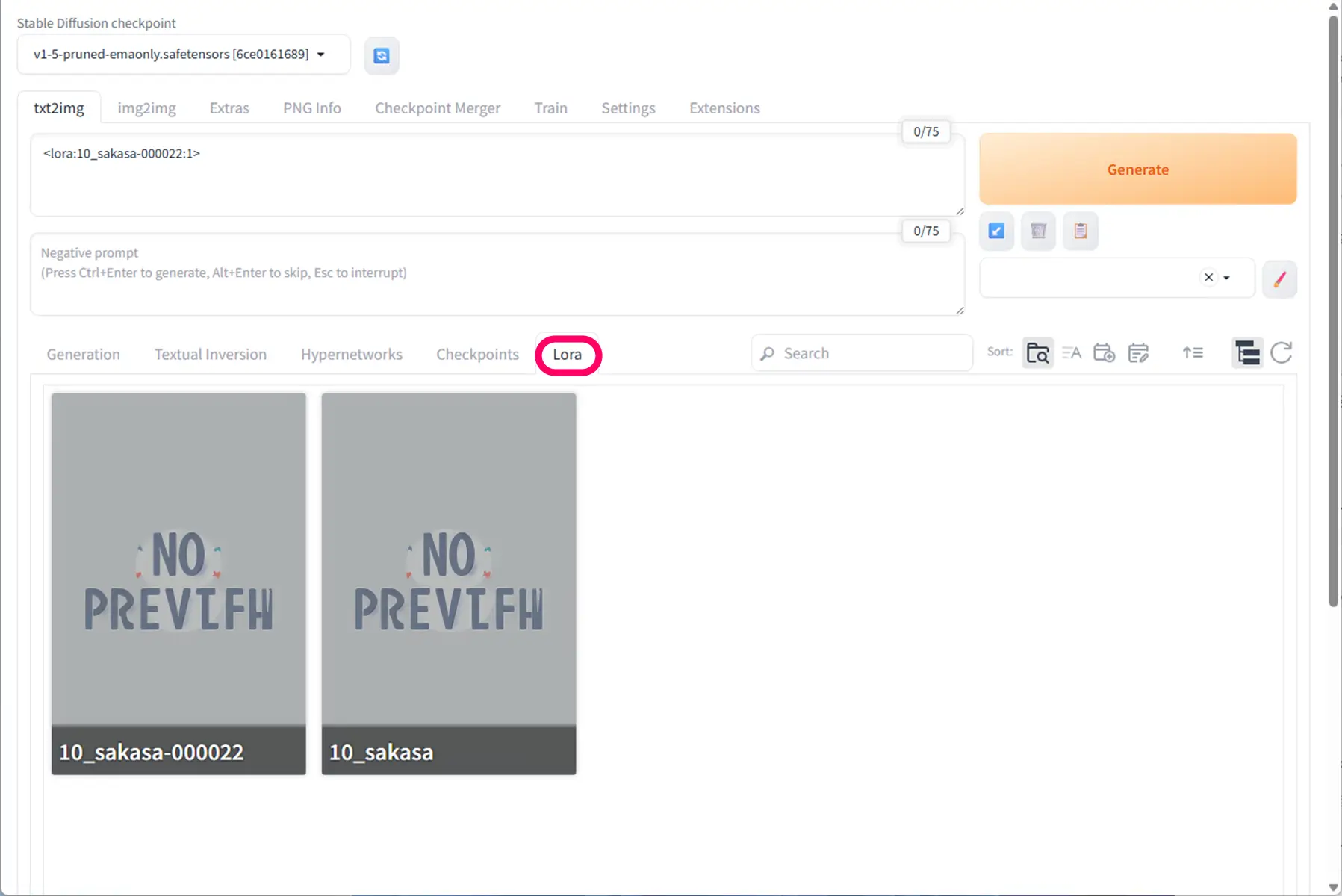Click the negative prompt 0/75 token counter

(926, 231)
